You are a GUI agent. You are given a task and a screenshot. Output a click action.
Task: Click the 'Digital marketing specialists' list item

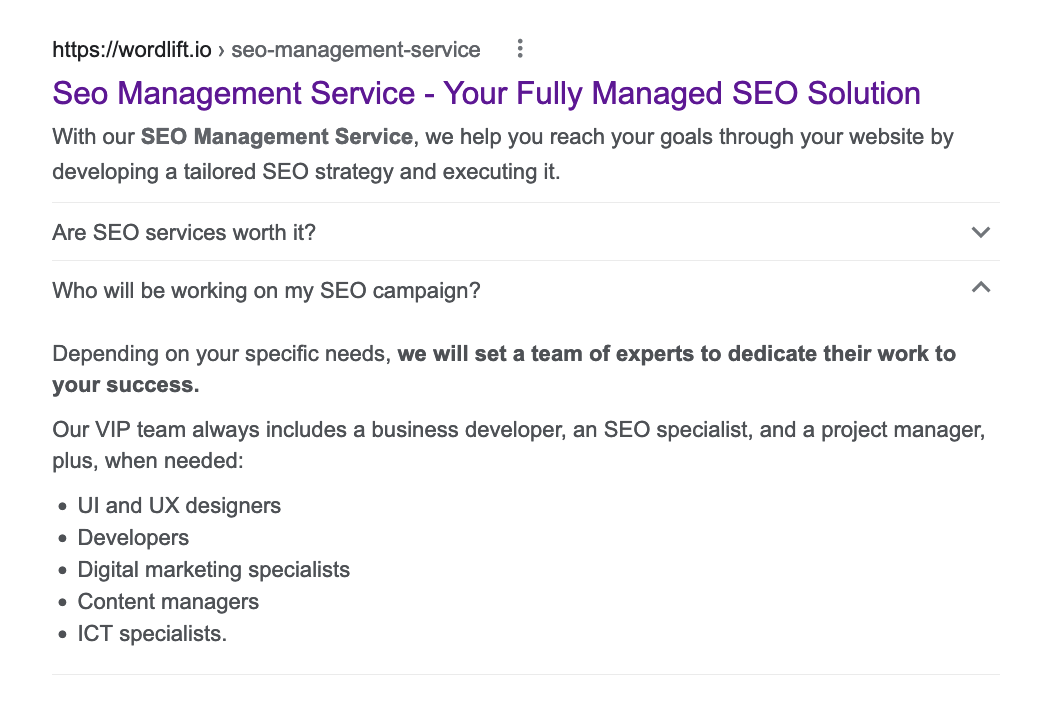(x=214, y=570)
